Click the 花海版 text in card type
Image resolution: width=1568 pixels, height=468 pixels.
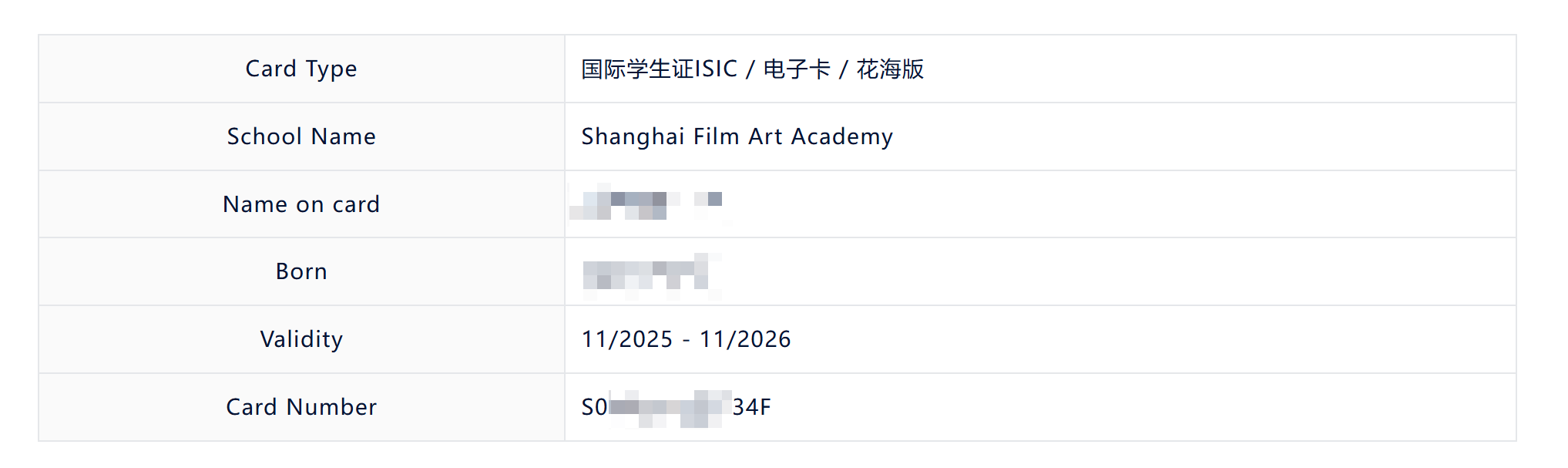point(890,69)
